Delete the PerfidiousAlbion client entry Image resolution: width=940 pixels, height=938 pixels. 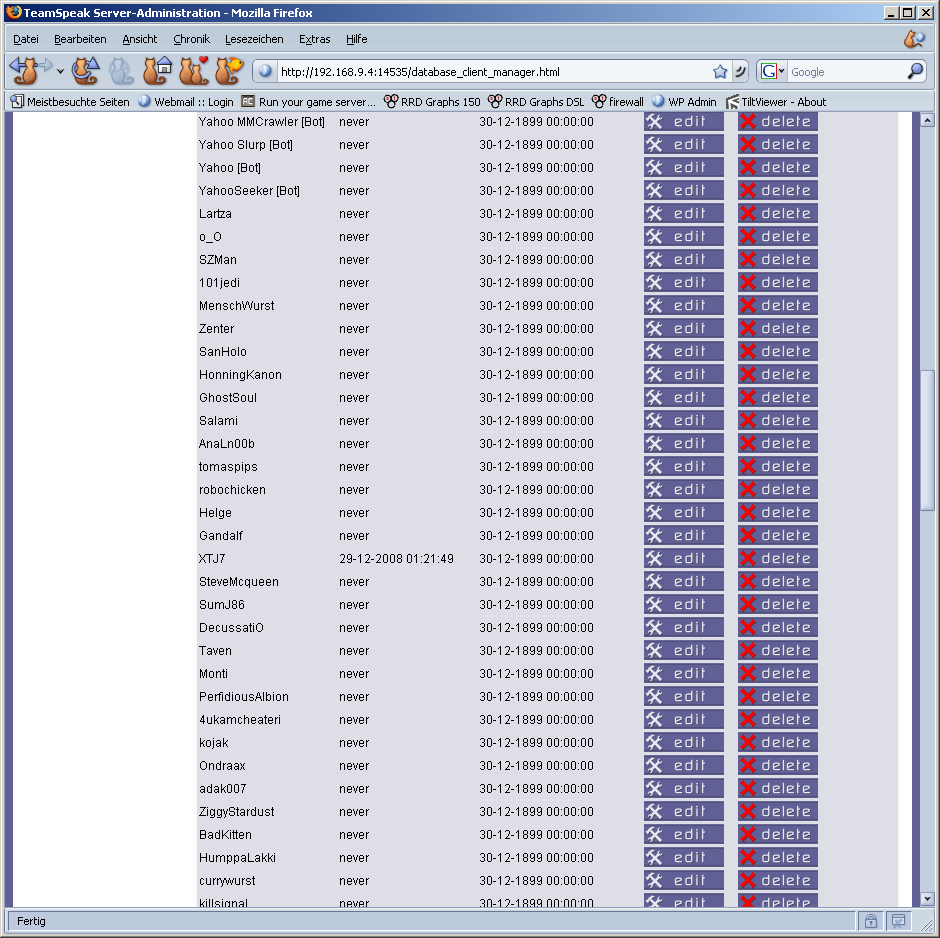[778, 696]
